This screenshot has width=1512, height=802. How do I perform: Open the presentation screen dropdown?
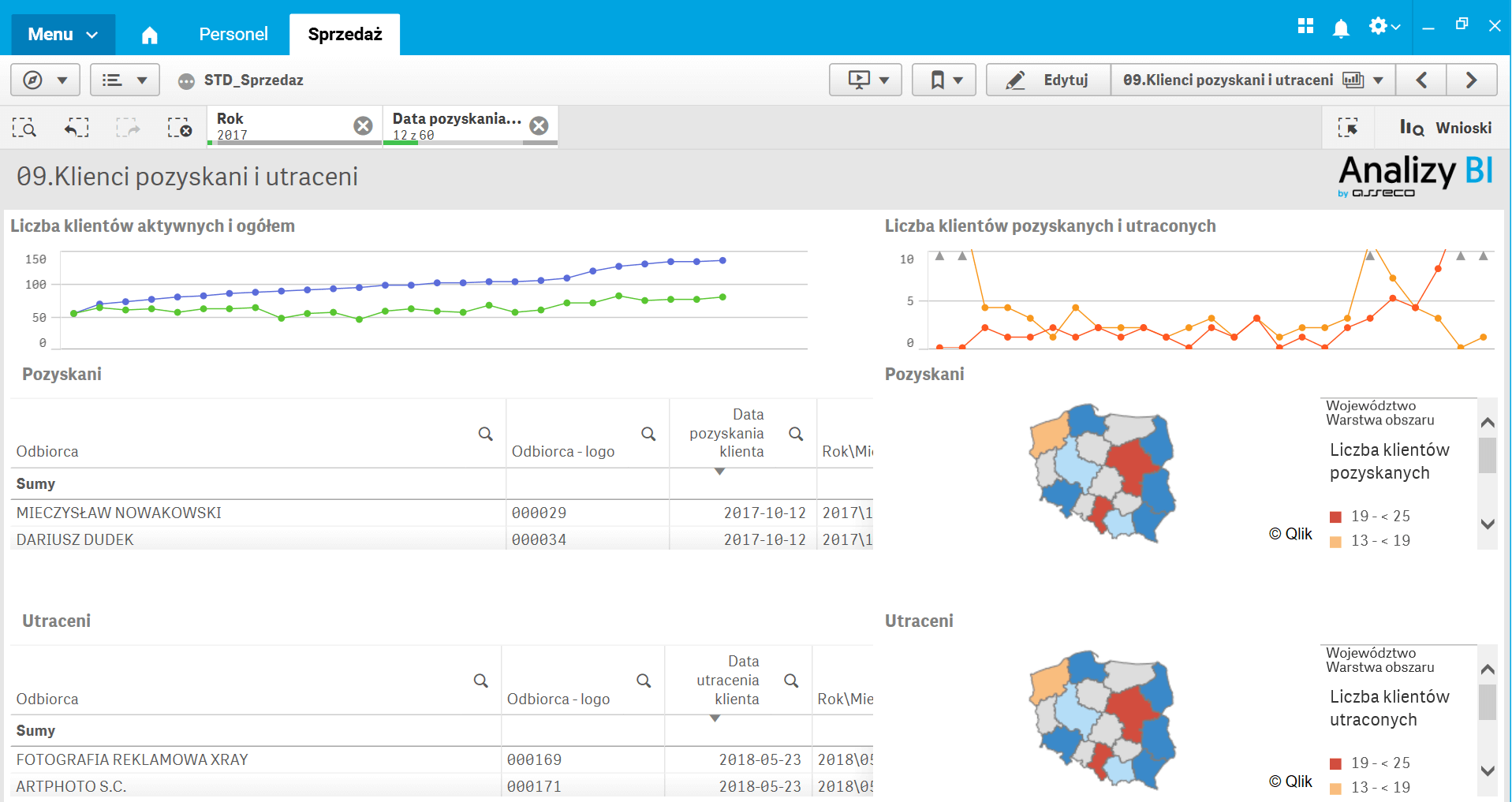[x=865, y=80]
